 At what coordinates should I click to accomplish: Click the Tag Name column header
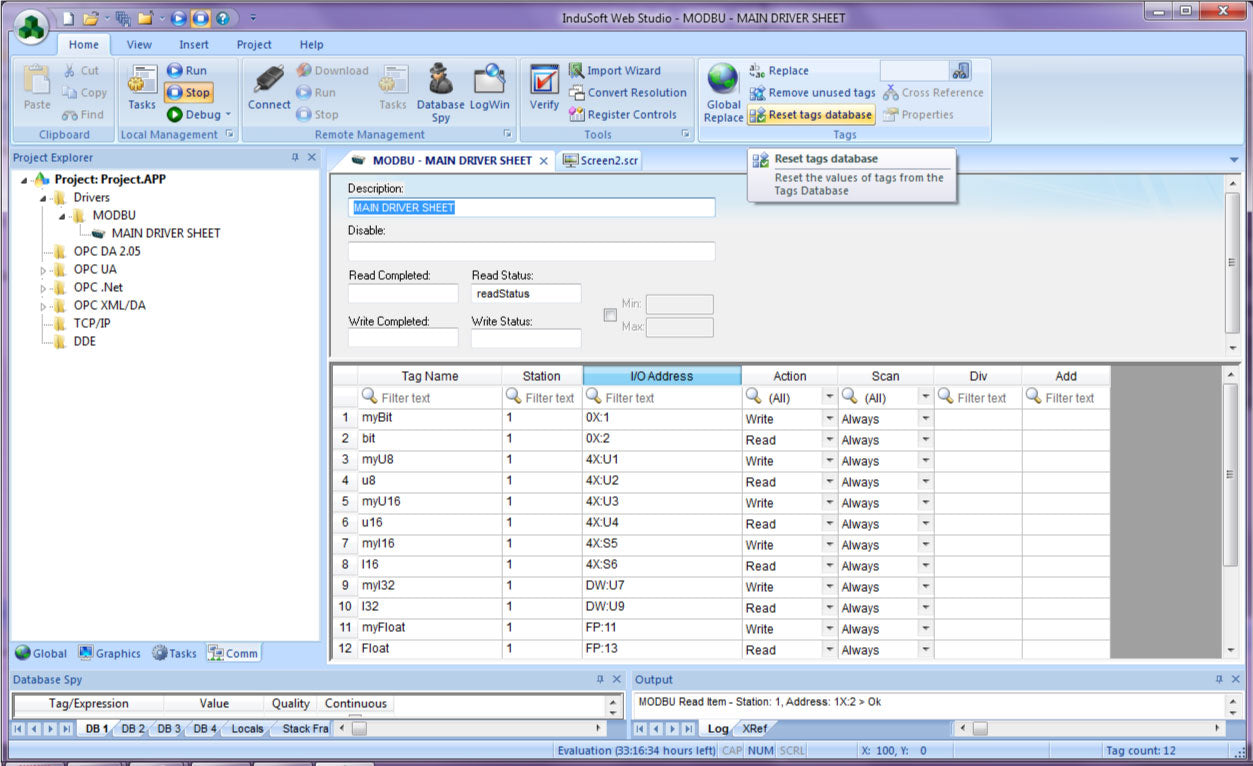point(430,376)
